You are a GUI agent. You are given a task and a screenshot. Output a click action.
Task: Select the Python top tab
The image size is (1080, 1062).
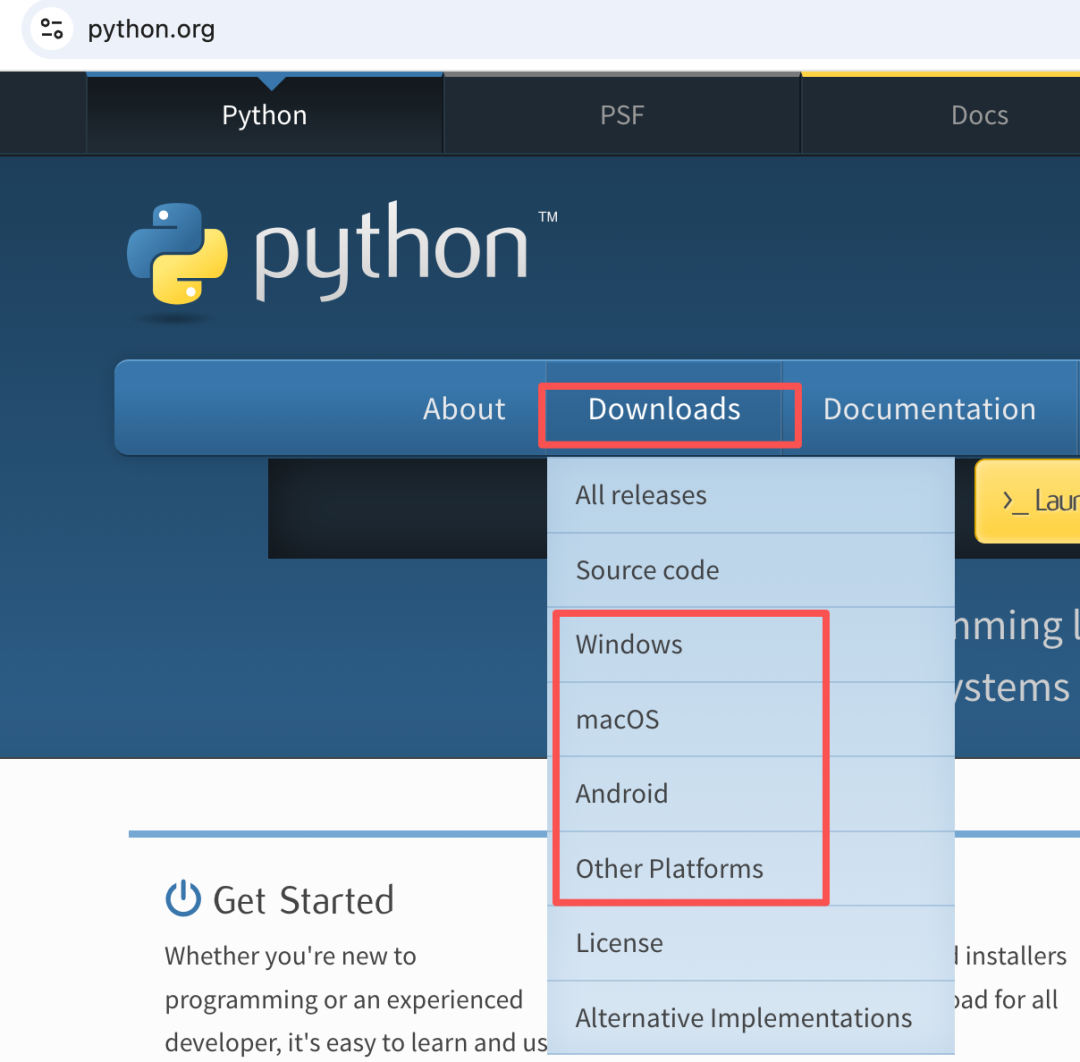(x=264, y=114)
